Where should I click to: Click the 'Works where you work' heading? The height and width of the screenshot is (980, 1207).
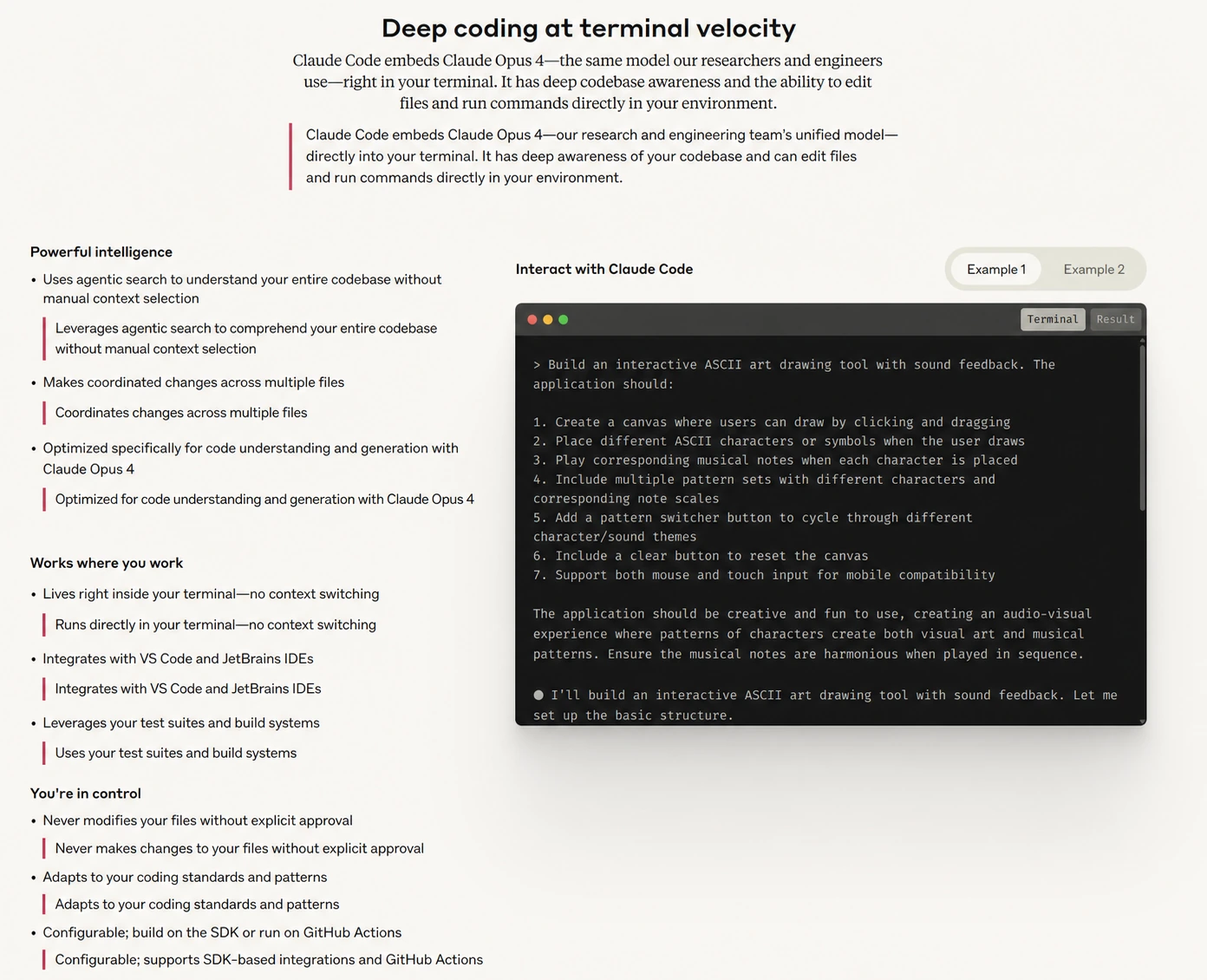point(107,563)
